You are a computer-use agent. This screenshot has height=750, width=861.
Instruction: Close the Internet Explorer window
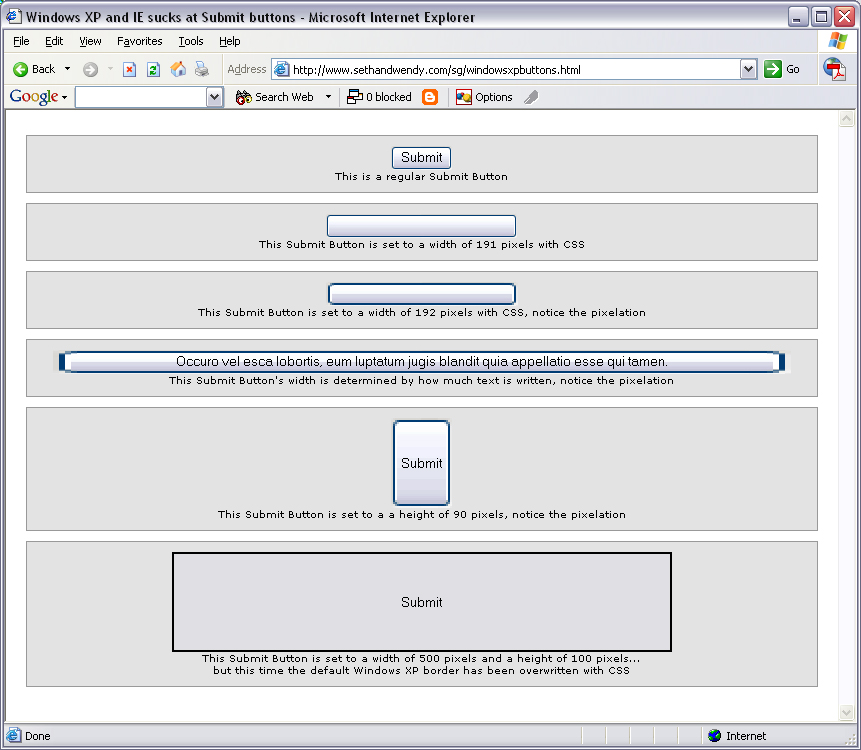(845, 16)
